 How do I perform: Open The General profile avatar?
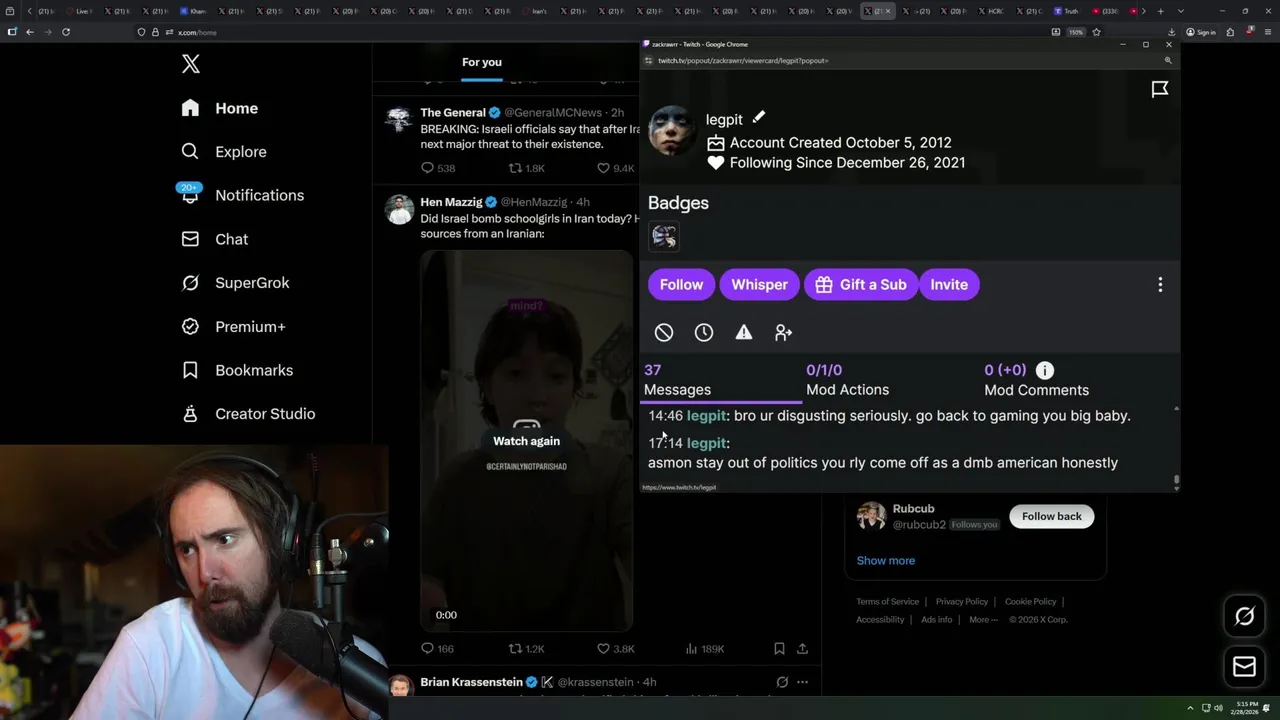tap(400, 119)
